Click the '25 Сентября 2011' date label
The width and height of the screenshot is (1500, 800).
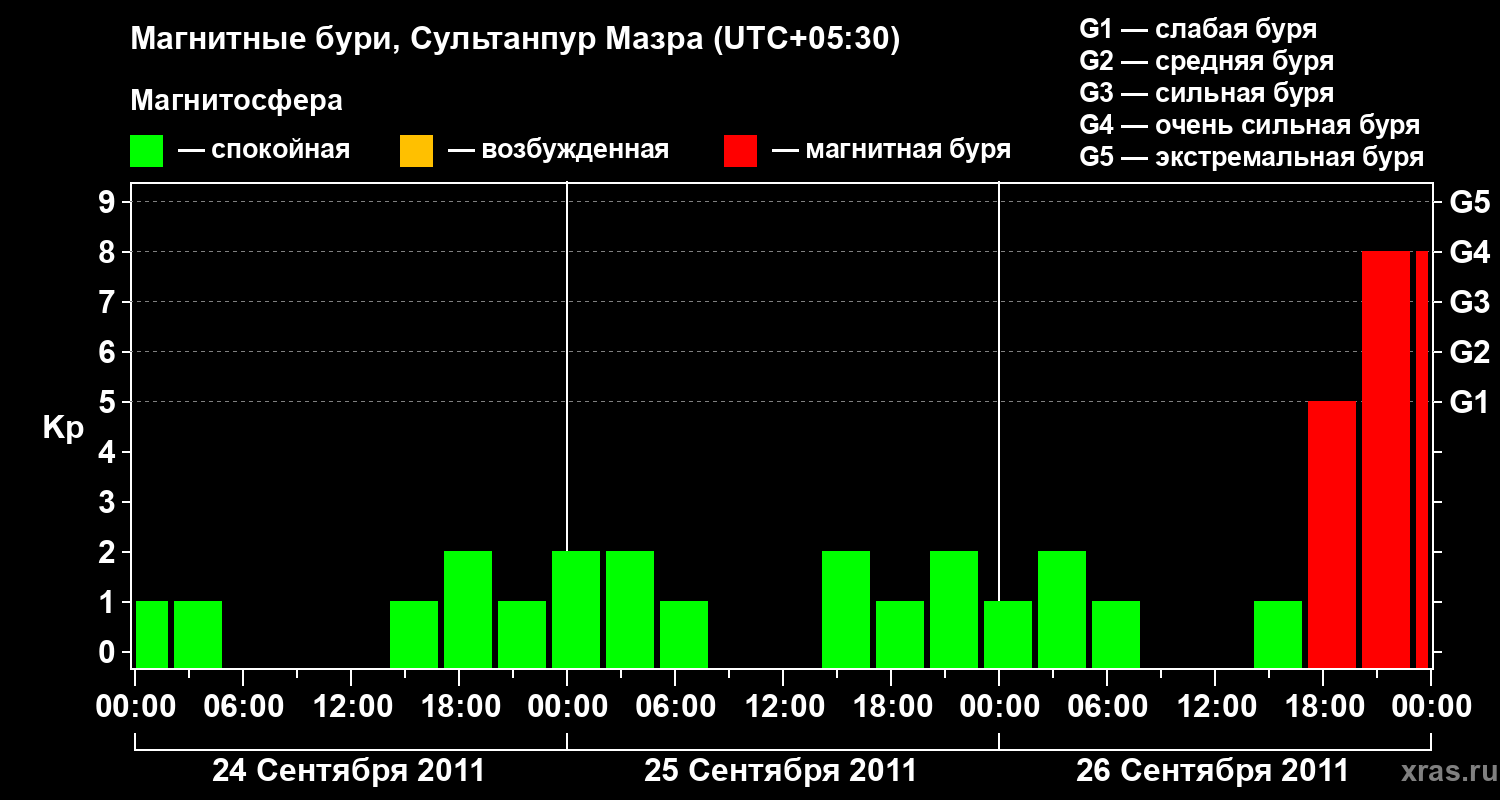781,771
